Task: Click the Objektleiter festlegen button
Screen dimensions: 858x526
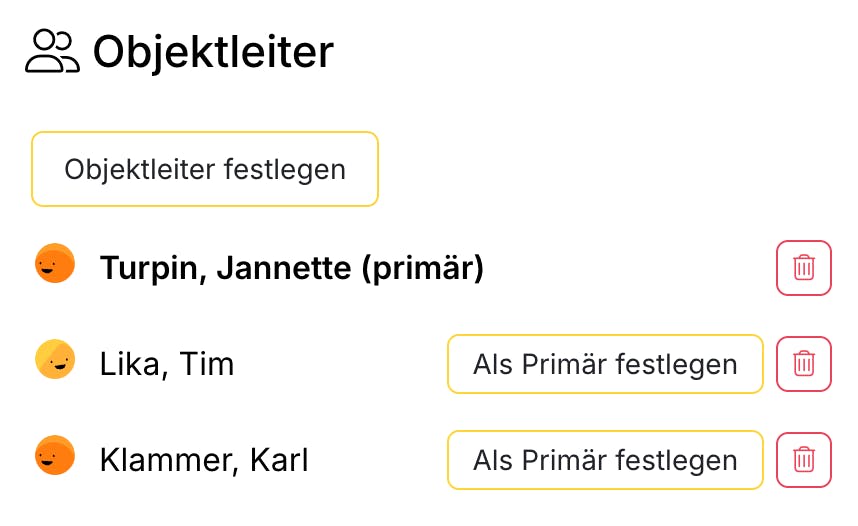Action: (205, 169)
